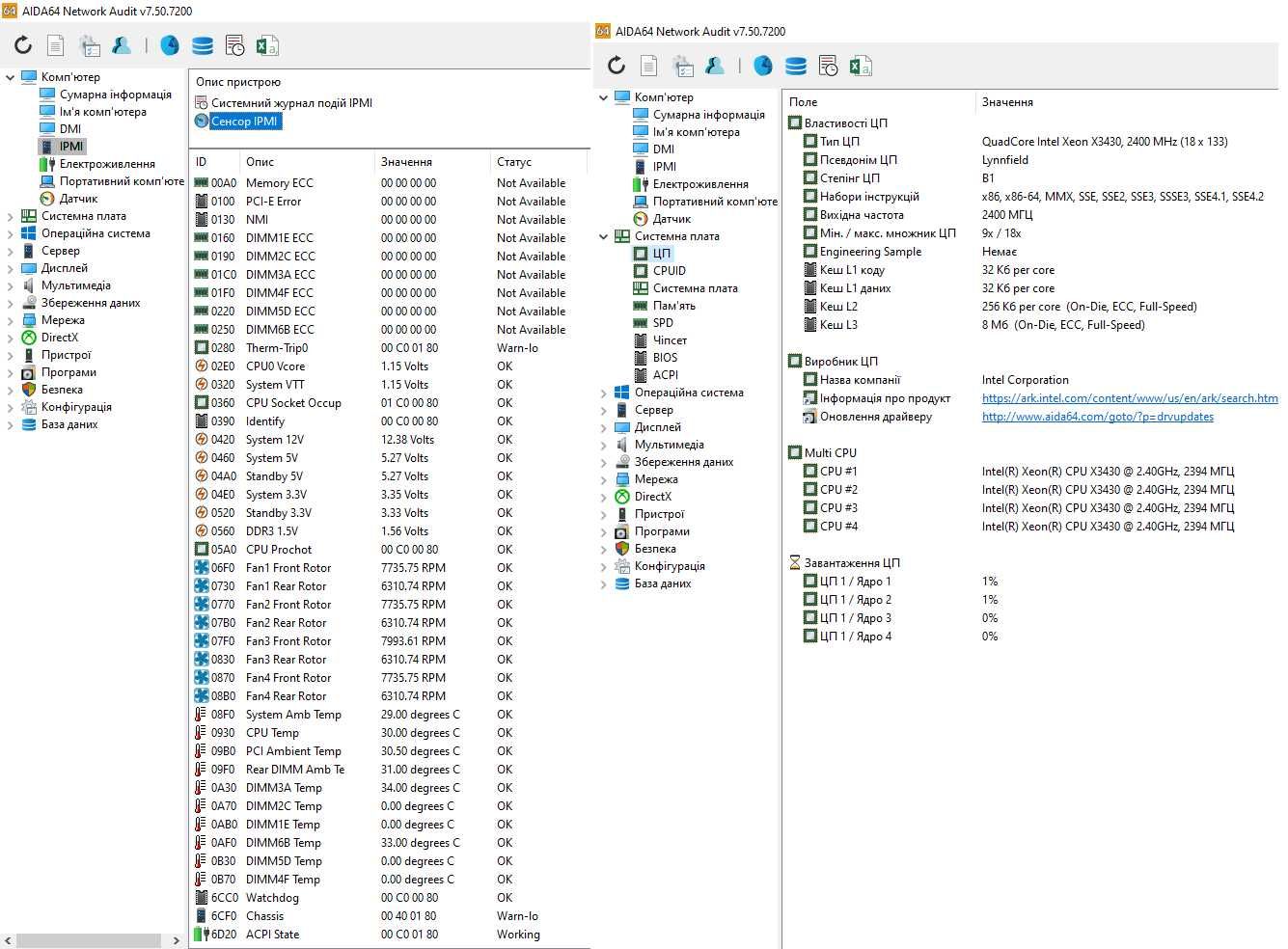
Task: Open Report icon in right window toolbar
Action: 649,66
